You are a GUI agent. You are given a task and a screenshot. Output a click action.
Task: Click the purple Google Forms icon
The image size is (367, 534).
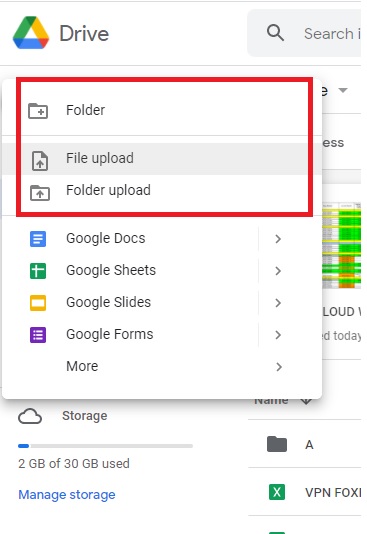click(38, 335)
